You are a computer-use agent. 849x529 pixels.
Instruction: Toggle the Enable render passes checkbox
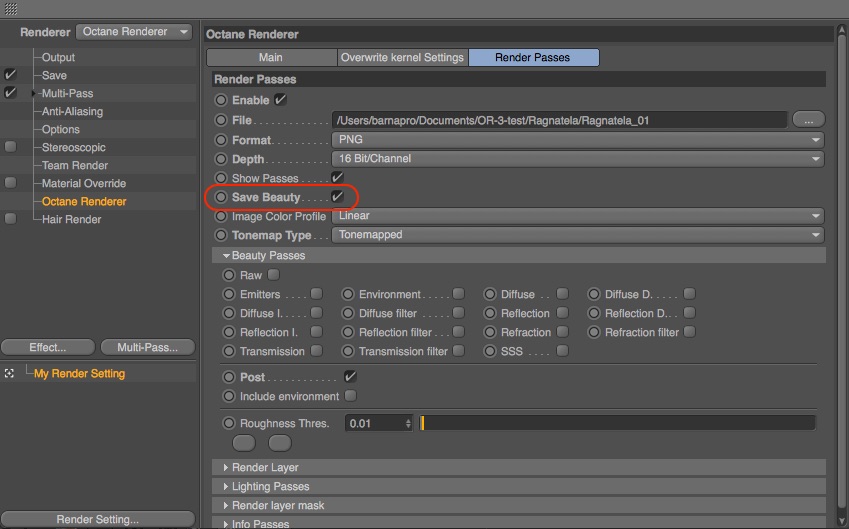pyautogui.click(x=280, y=100)
